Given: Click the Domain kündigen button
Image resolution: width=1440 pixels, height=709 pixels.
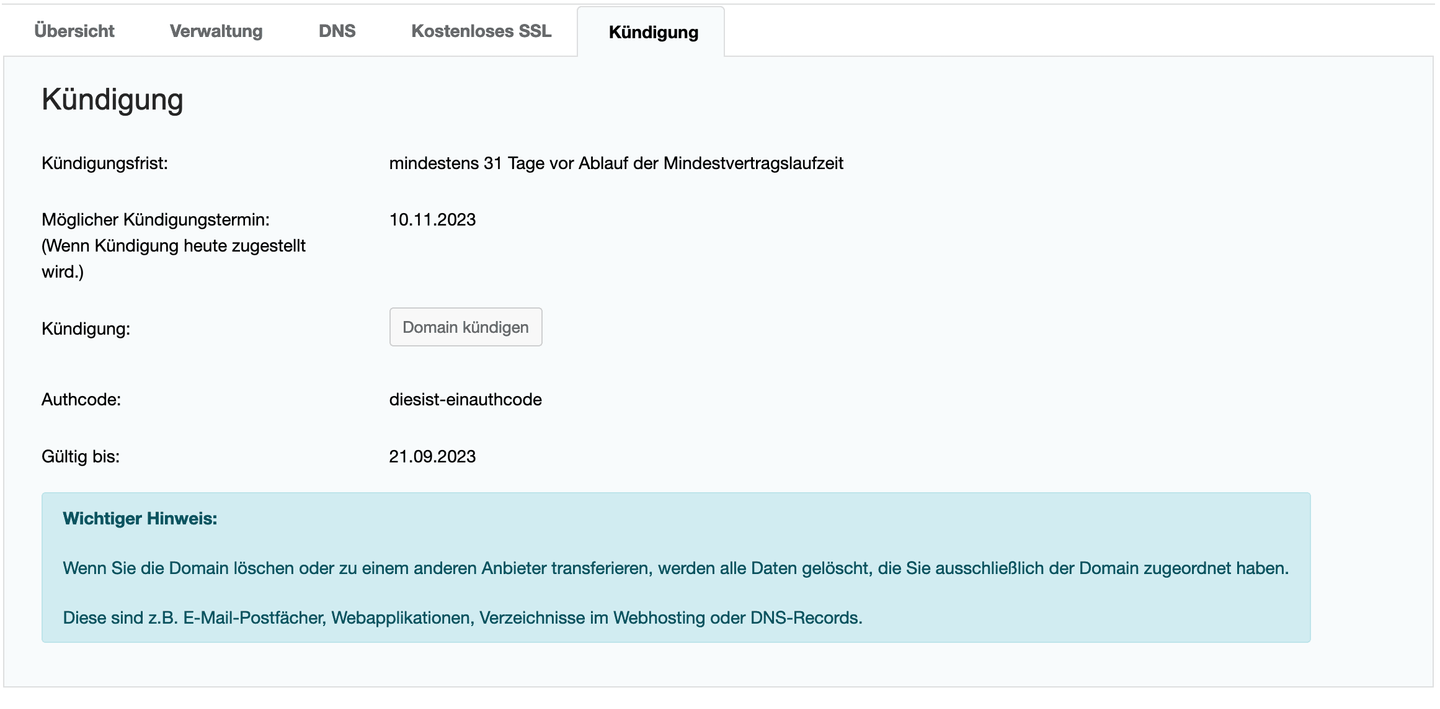Looking at the screenshot, I should (x=466, y=327).
